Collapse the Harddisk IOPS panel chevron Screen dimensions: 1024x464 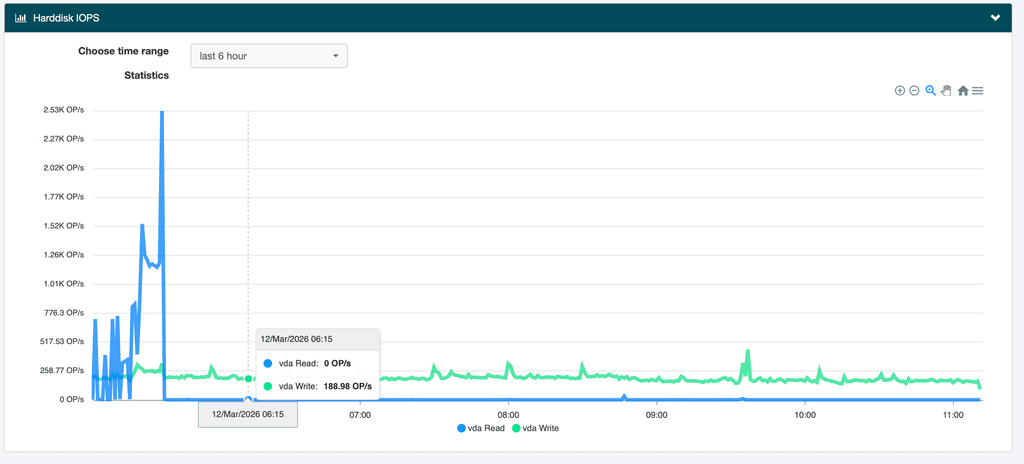(995, 18)
